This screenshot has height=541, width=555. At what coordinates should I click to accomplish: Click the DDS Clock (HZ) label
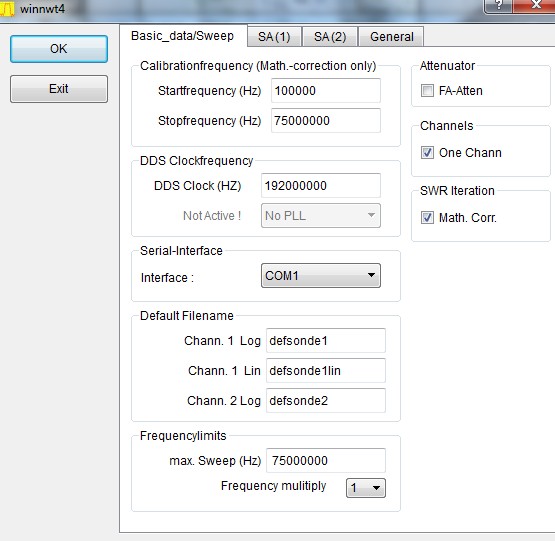tap(198, 186)
